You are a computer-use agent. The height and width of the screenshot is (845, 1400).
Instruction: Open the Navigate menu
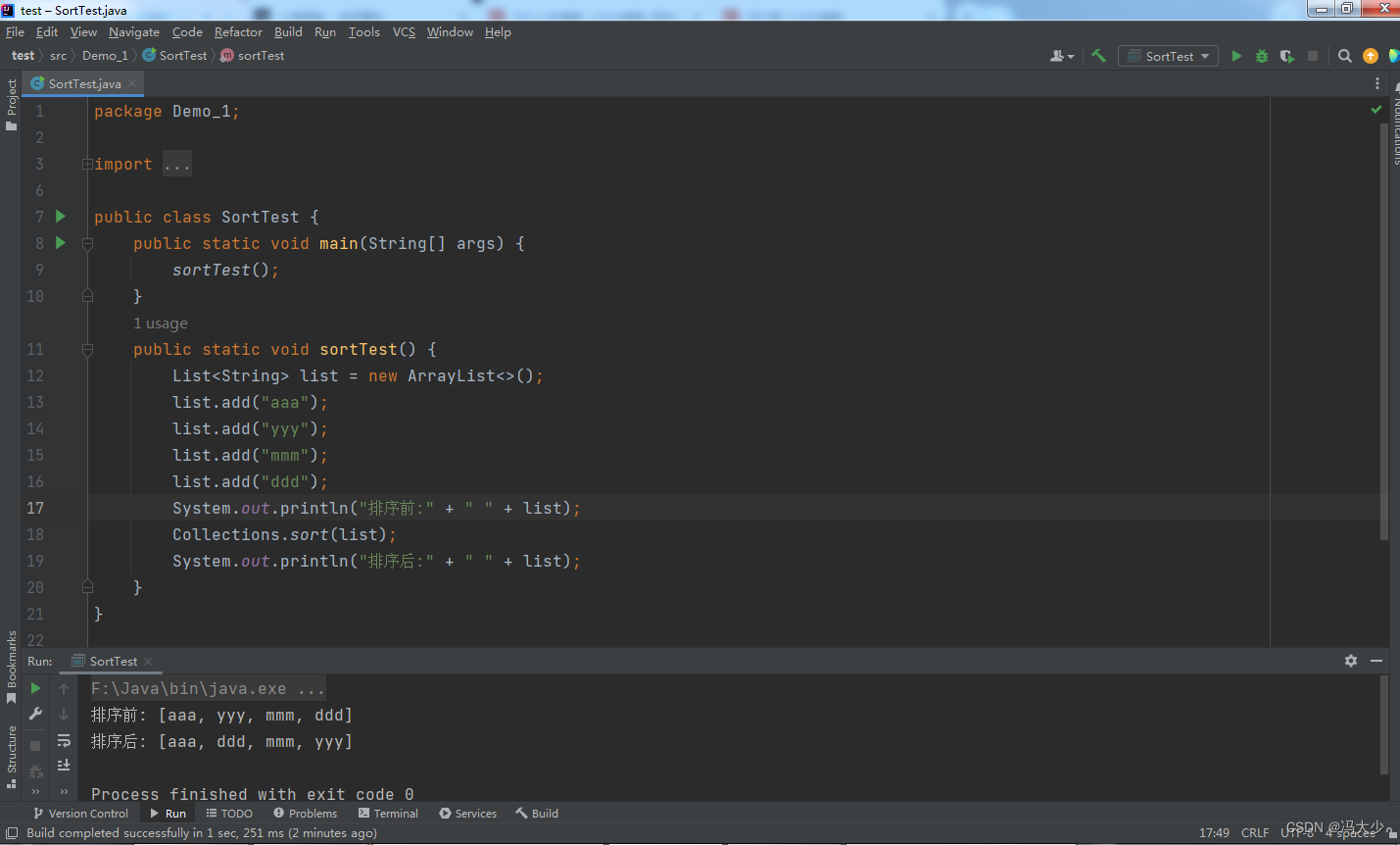tap(134, 31)
